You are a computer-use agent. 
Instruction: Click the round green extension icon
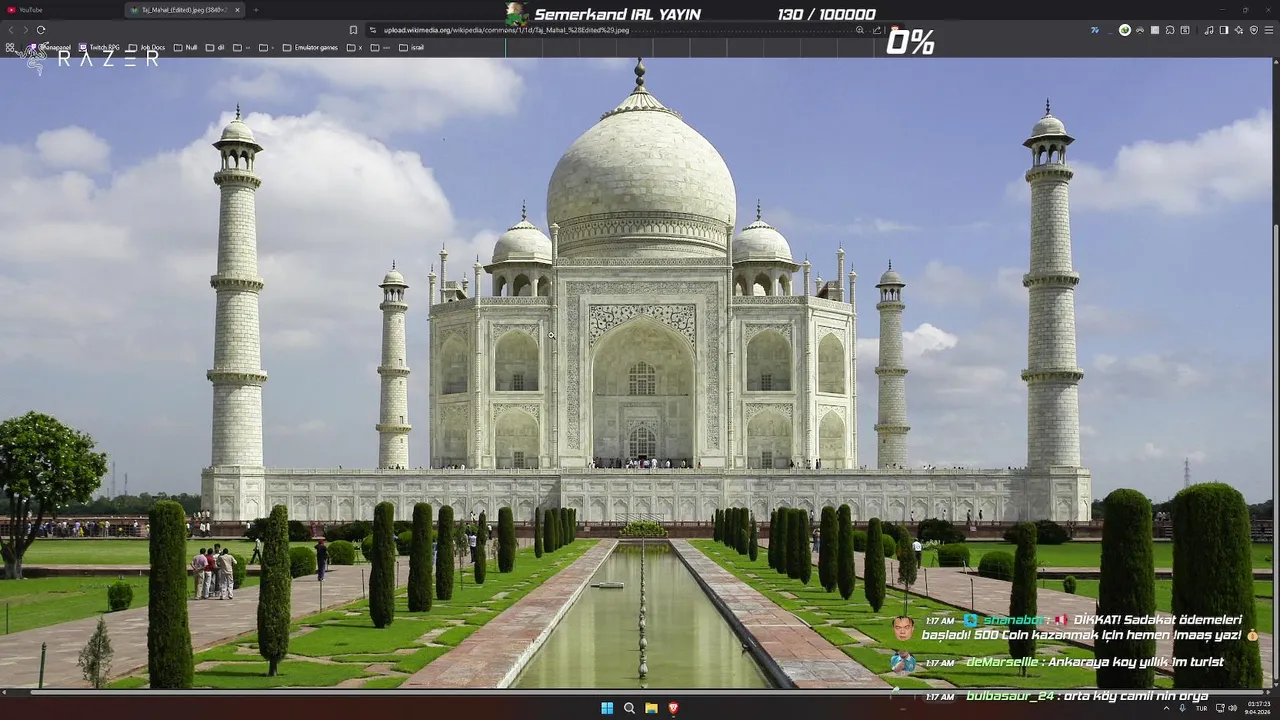coord(1125,30)
